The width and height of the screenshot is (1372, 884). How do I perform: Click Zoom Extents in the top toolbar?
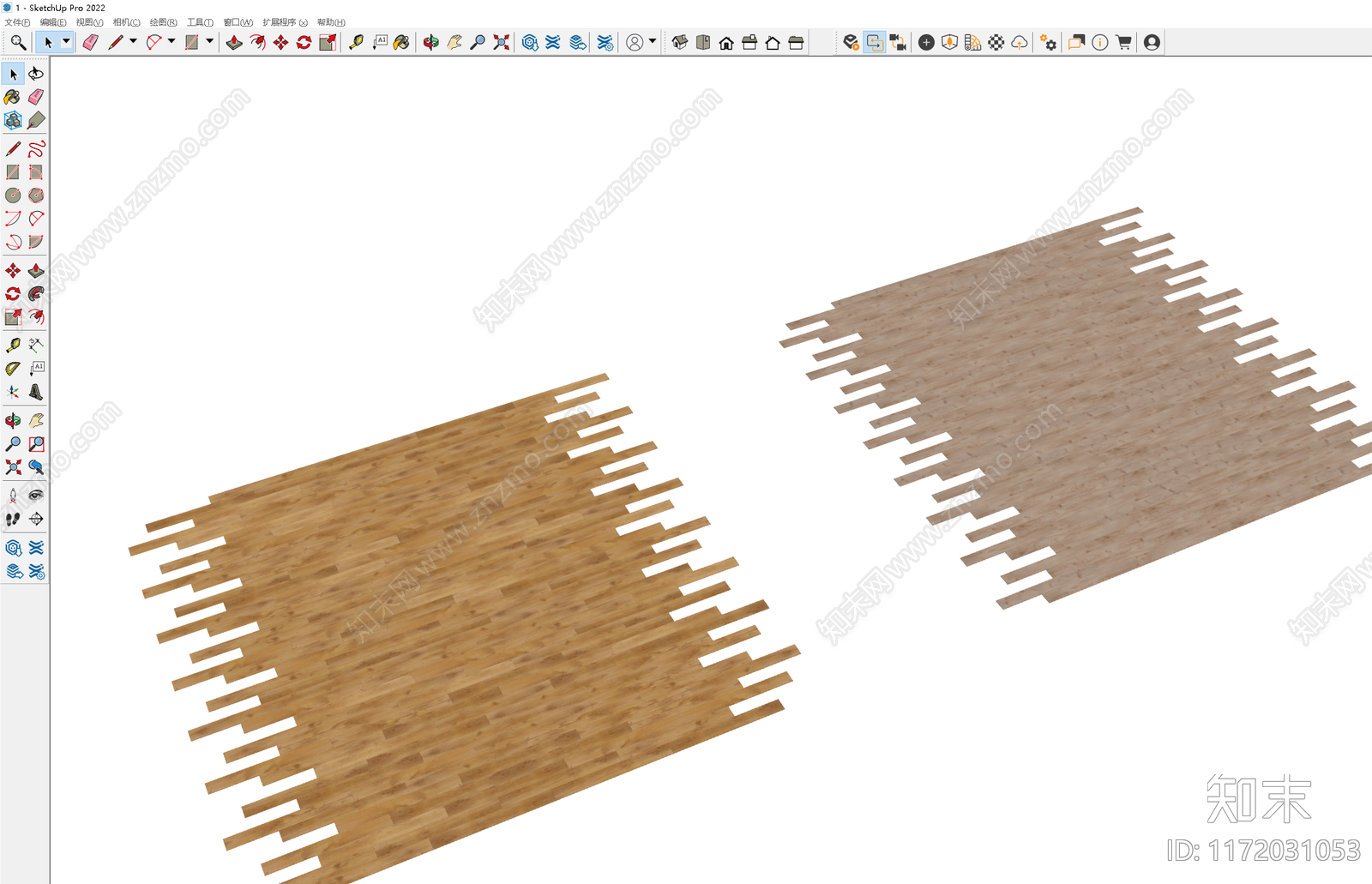pyautogui.click(x=502, y=42)
